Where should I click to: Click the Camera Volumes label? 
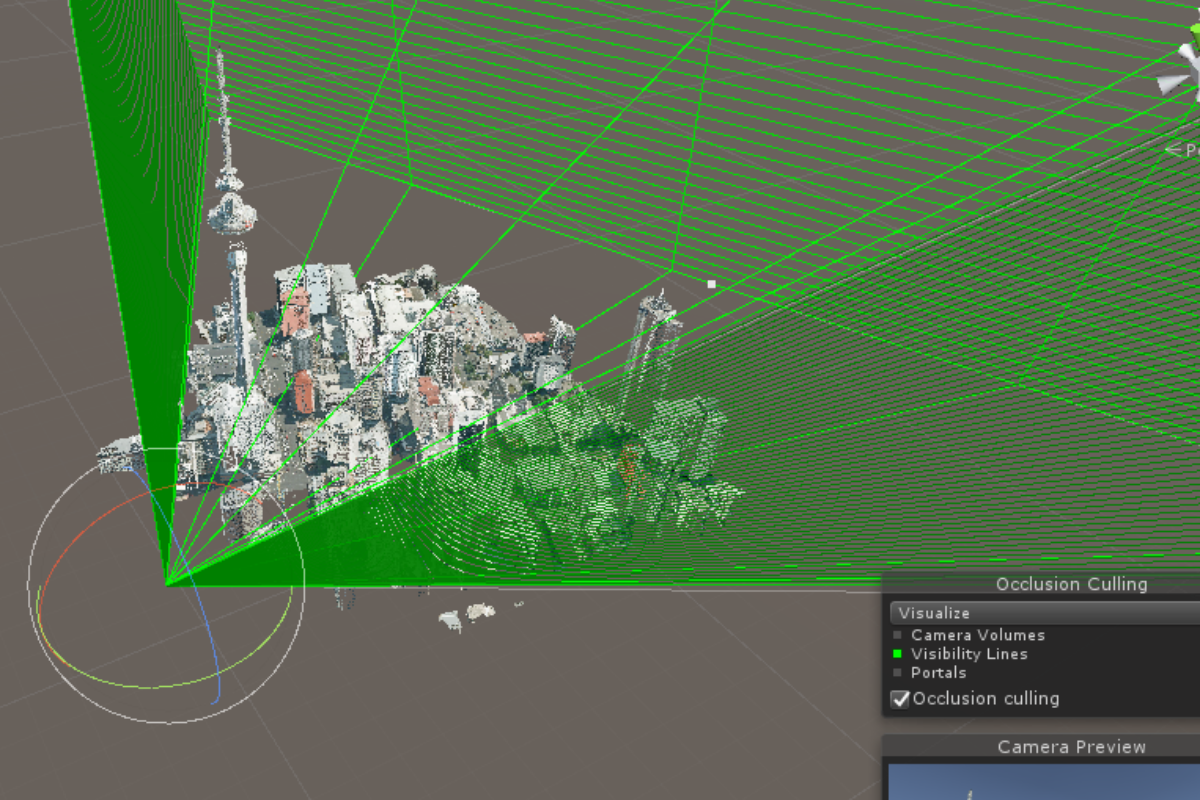point(978,635)
